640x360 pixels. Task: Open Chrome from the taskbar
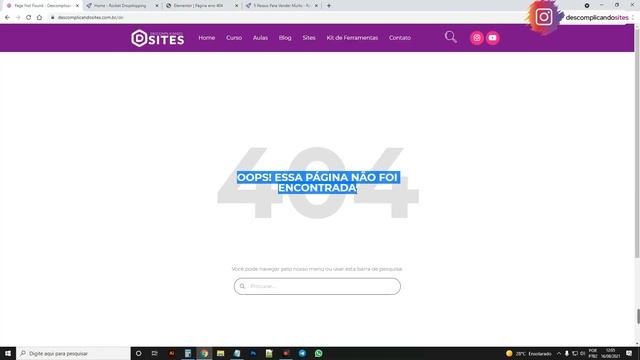[x=204, y=353]
